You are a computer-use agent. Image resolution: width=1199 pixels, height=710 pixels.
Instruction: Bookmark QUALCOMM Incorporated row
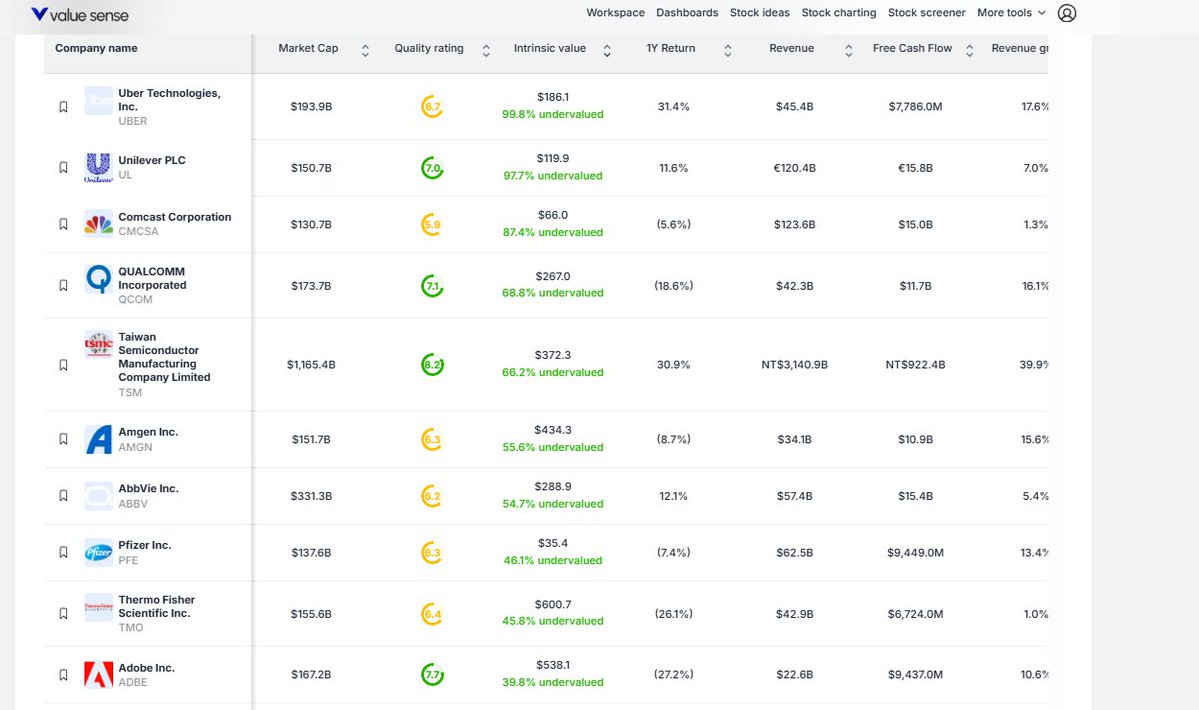(63, 285)
